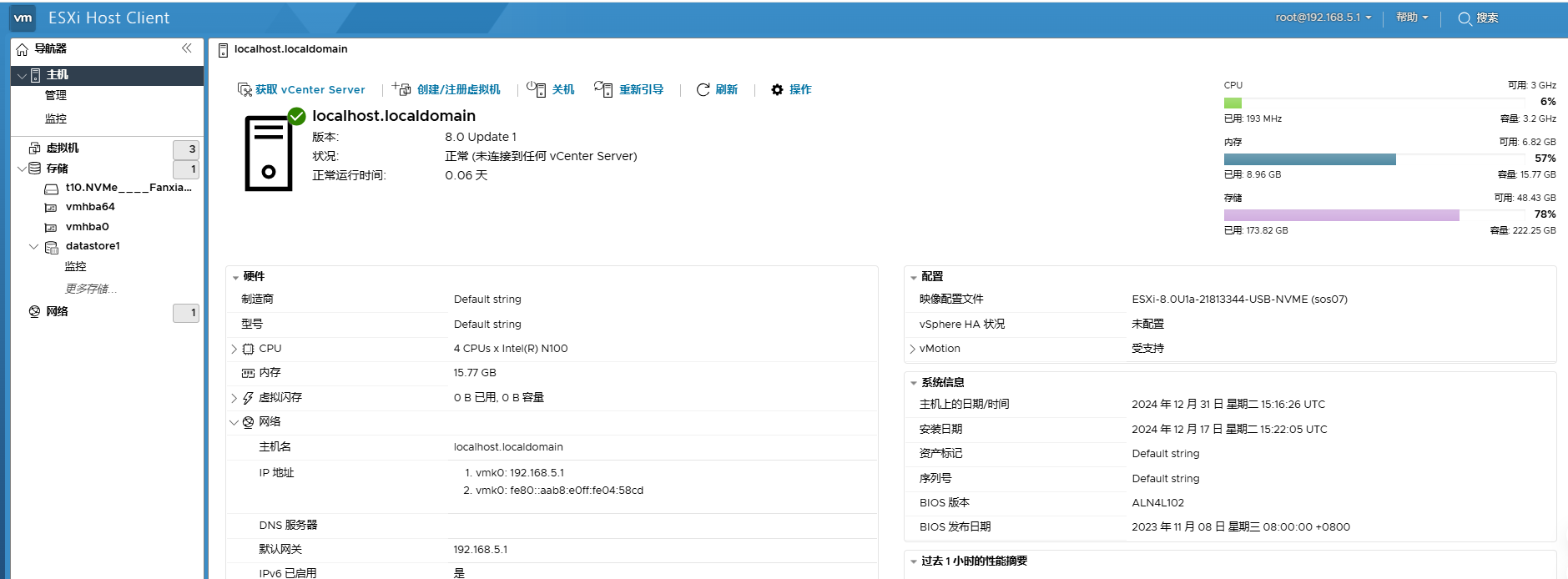The image size is (1568, 579).
Task: Click the memory icon in hardware
Action: 248,373
